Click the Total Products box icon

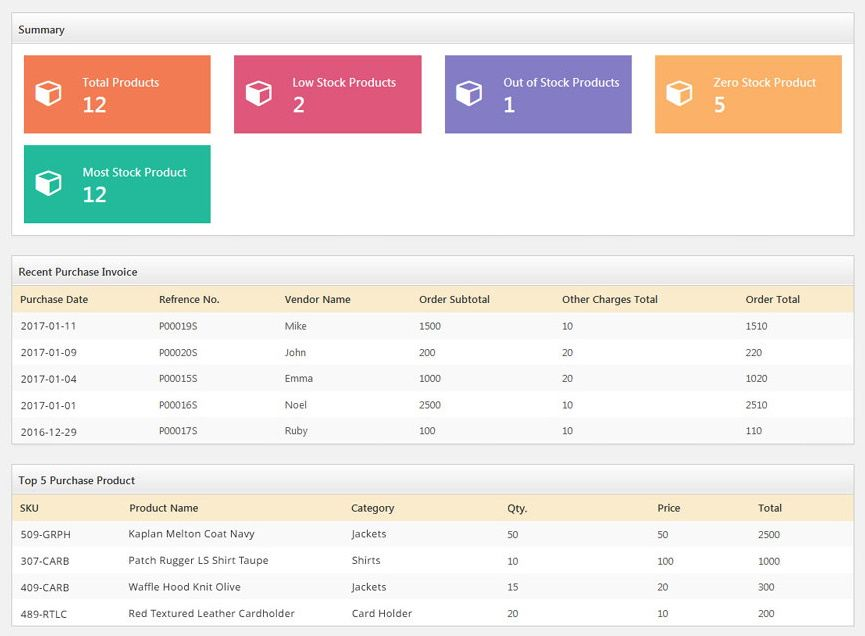pyautogui.click(x=48, y=93)
